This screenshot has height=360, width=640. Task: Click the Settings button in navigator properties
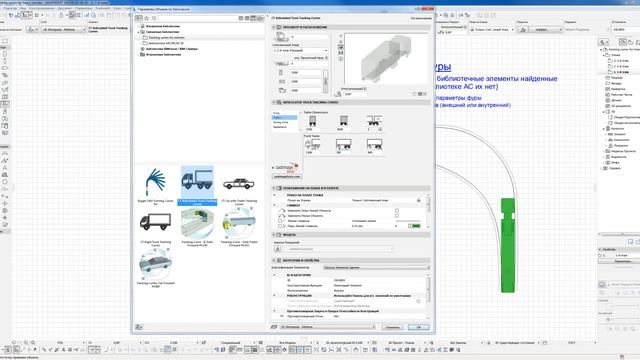coord(621,261)
